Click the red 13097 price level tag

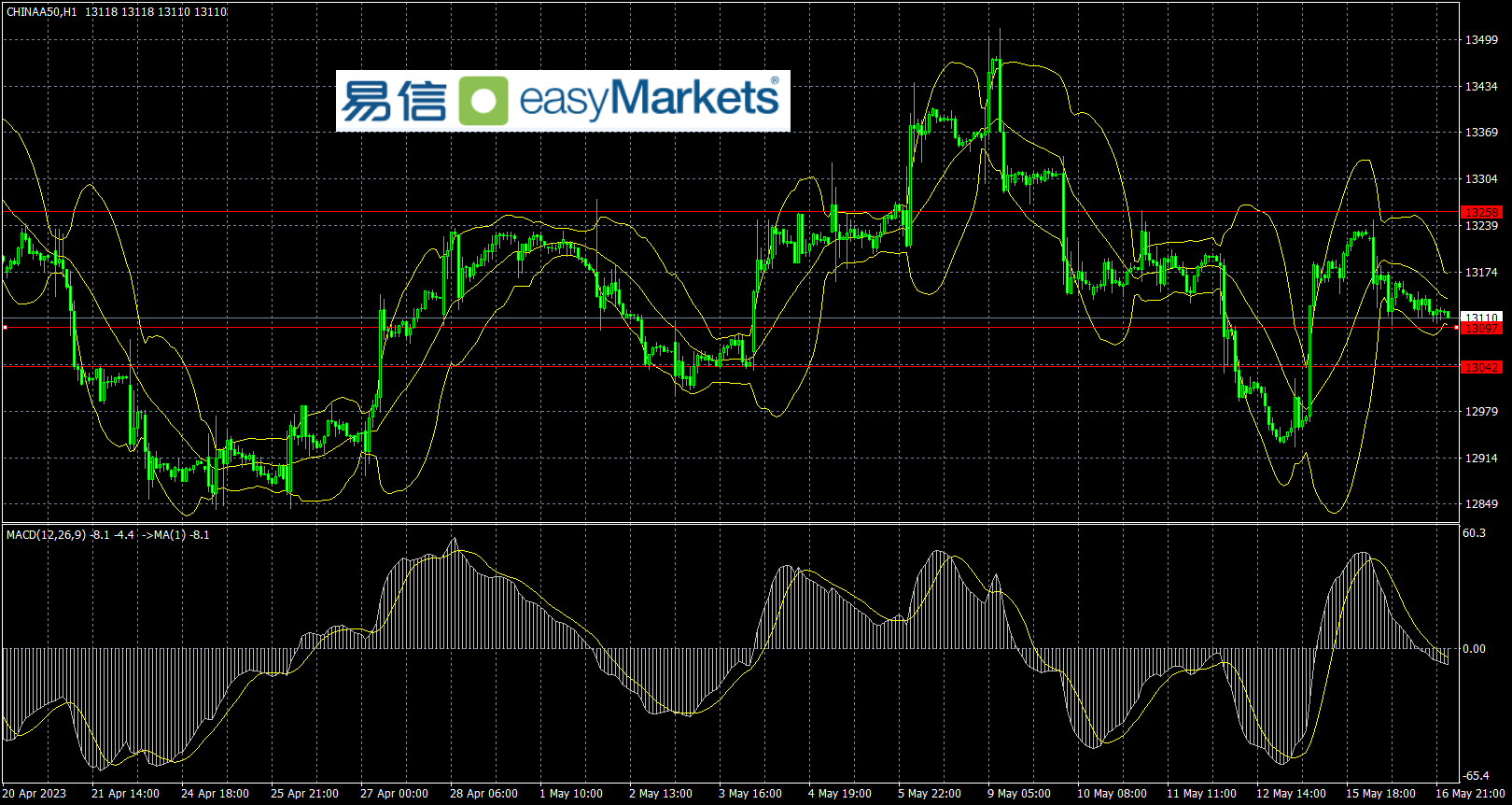[1481, 329]
